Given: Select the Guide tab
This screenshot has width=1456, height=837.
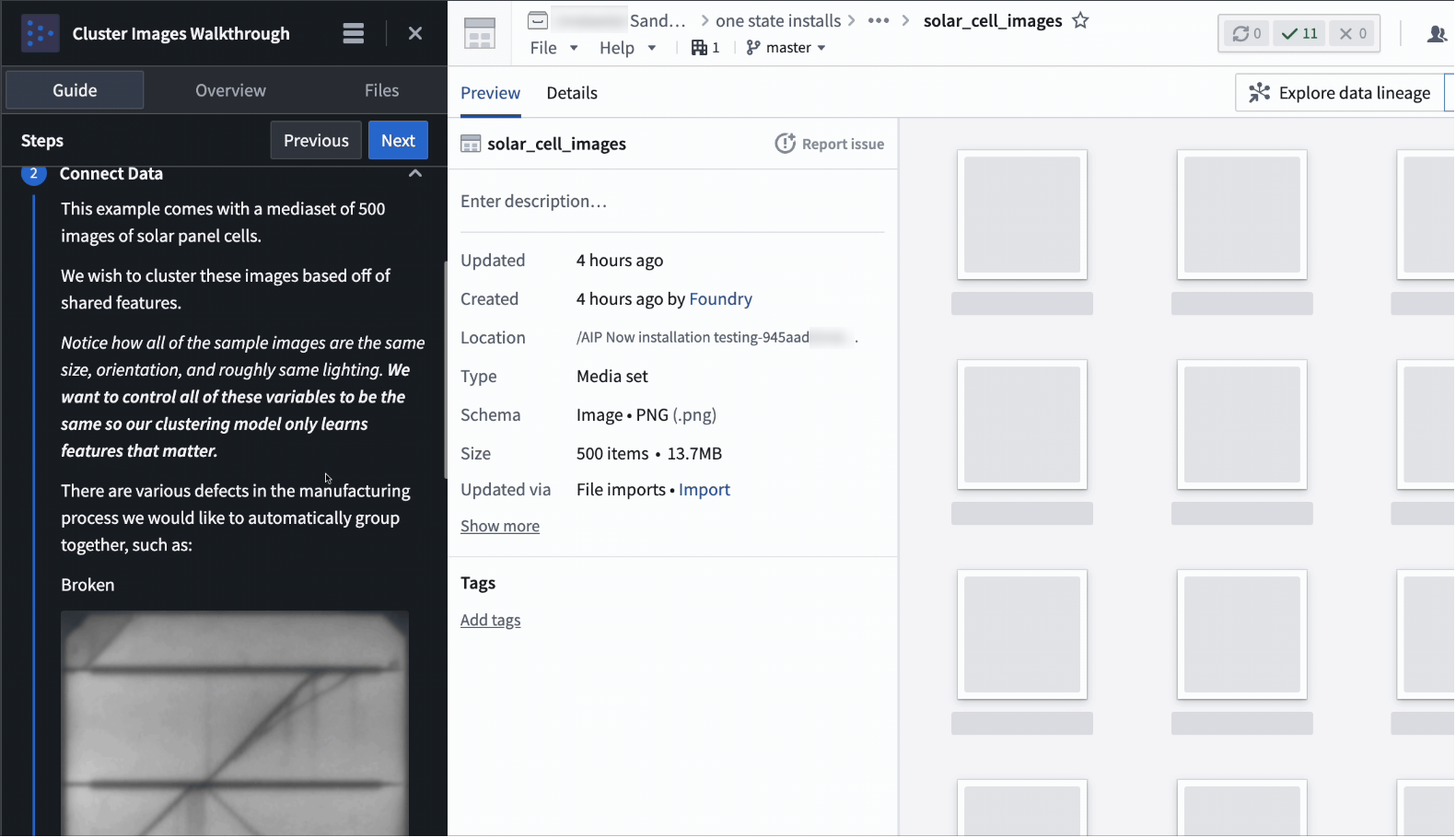Looking at the screenshot, I should coord(75,90).
